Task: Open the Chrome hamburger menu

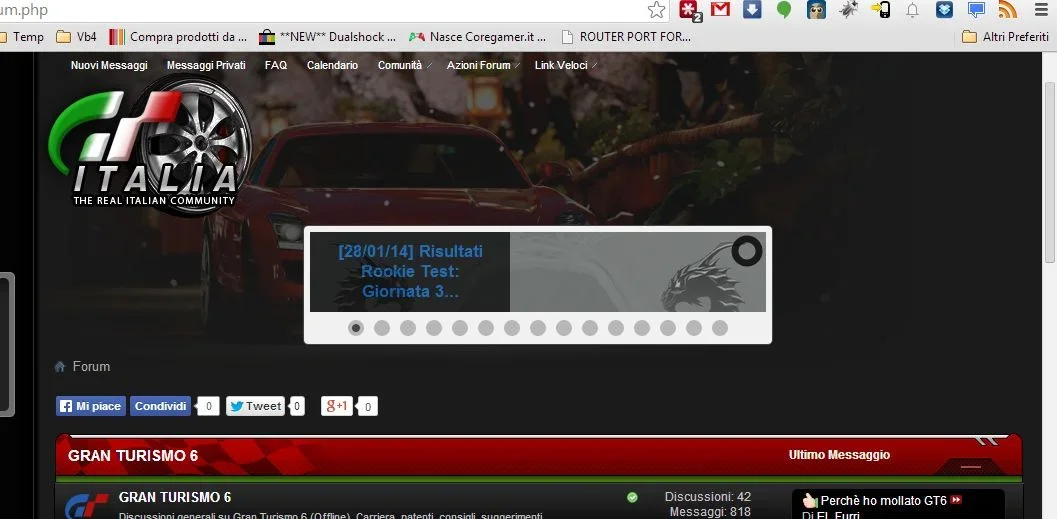Action: tap(1042, 9)
